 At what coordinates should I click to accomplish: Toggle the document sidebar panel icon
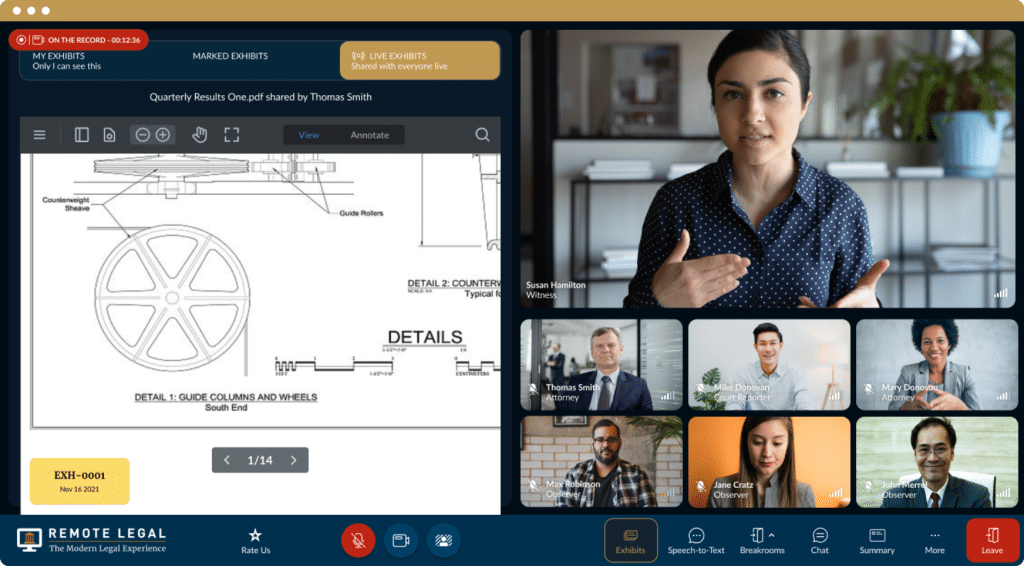tap(82, 135)
